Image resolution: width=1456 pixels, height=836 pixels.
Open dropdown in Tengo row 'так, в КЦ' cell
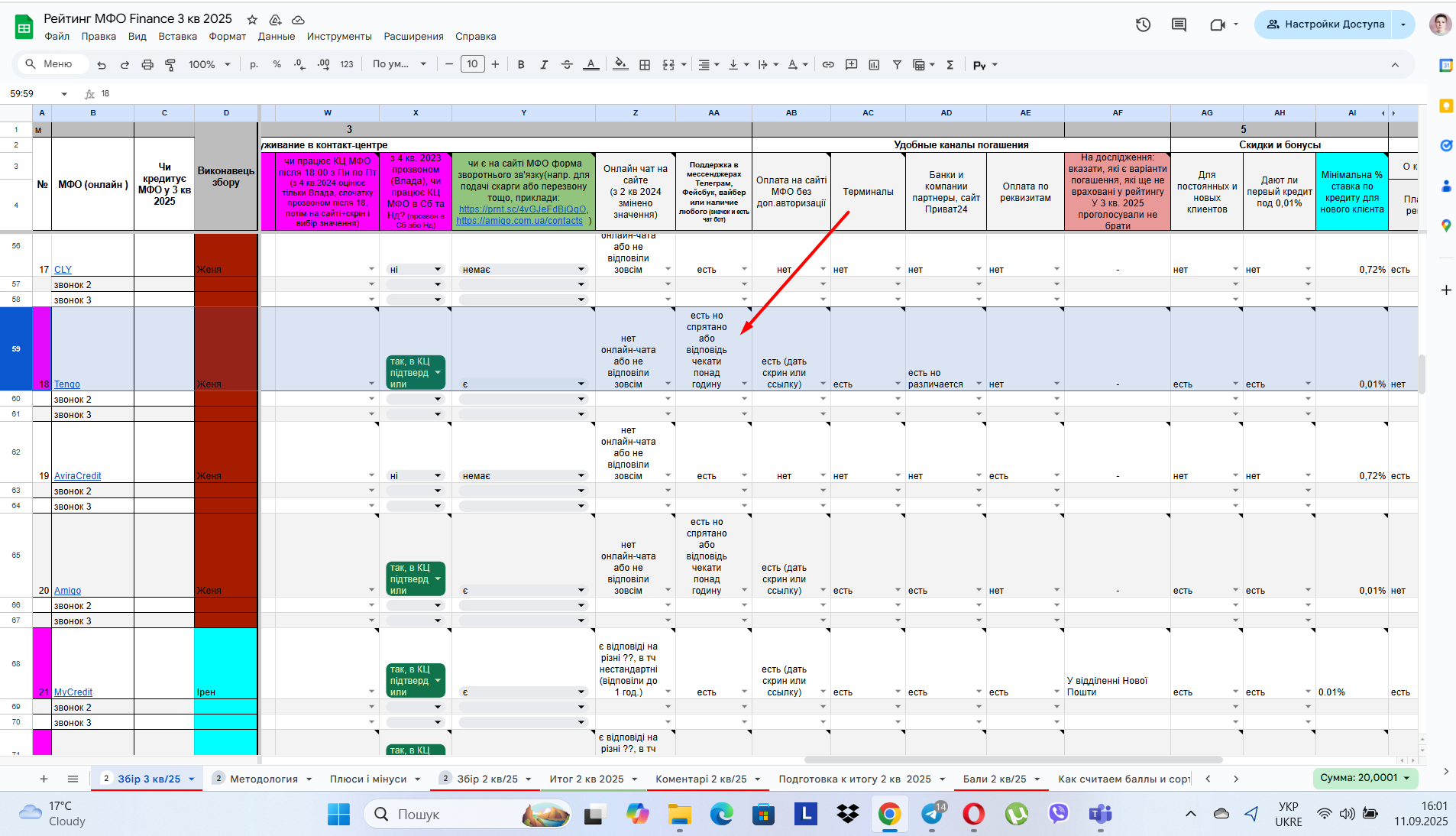coord(438,373)
